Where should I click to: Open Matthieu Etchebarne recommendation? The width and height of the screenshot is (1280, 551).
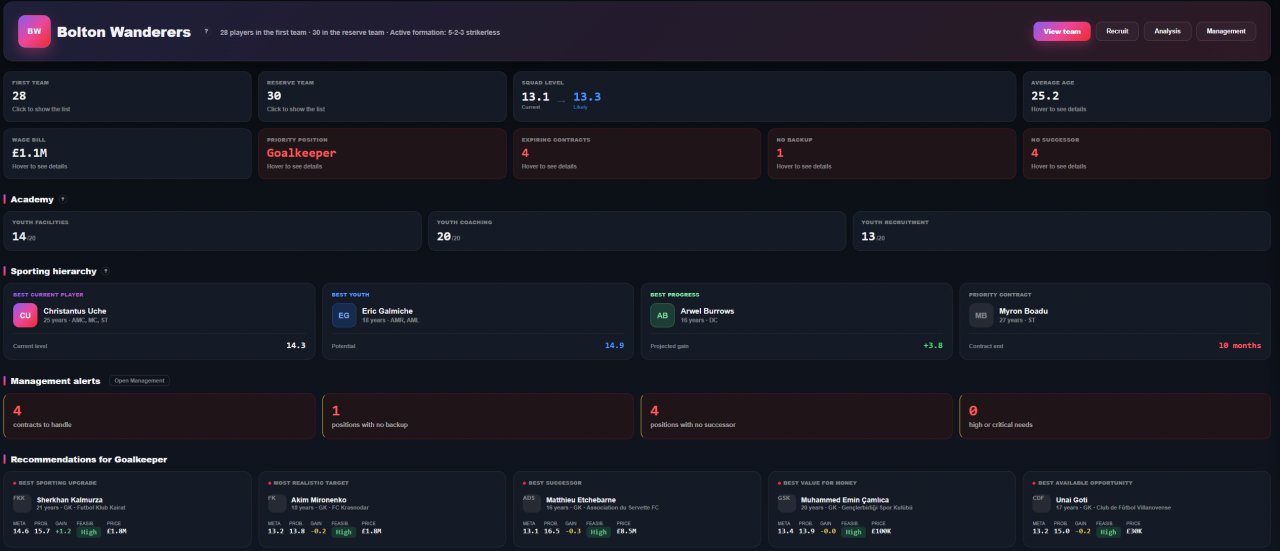[637, 510]
